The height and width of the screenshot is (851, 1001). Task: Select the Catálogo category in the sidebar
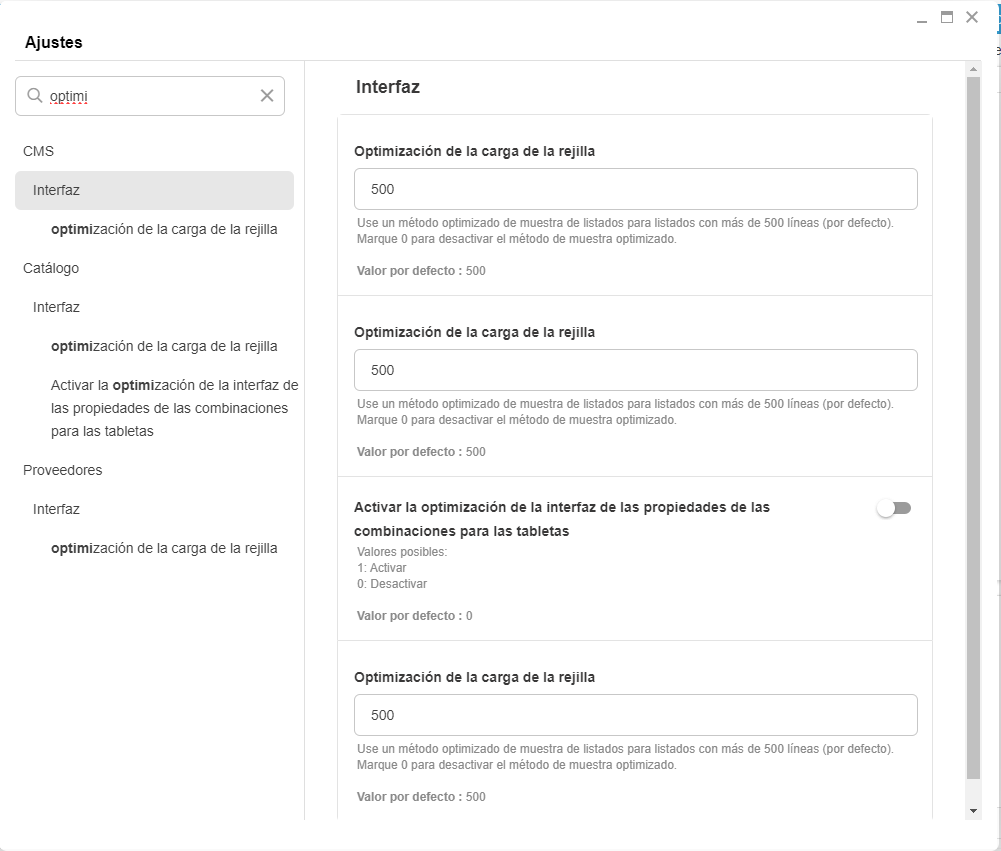(51, 268)
